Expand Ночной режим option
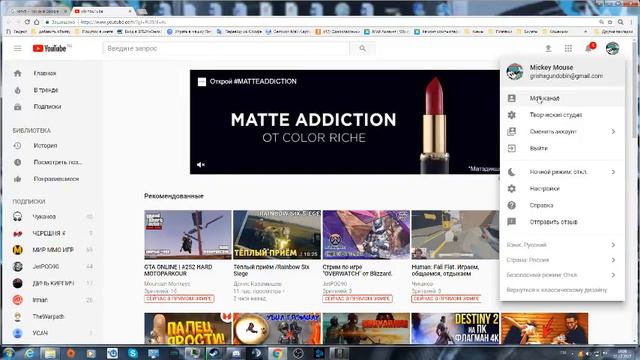The image size is (640, 360). pyautogui.click(x=562, y=172)
